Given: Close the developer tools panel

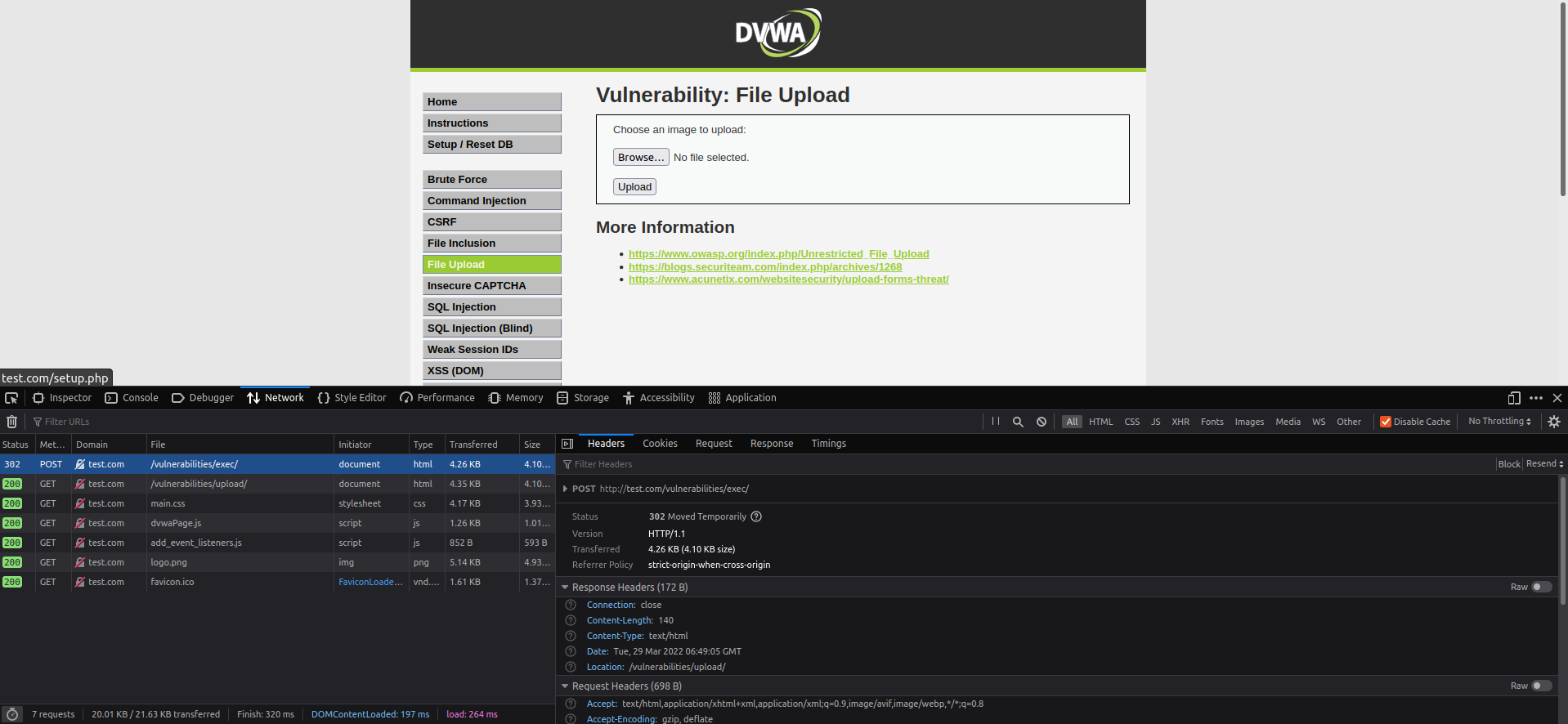Looking at the screenshot, I should coord(1557,398).
